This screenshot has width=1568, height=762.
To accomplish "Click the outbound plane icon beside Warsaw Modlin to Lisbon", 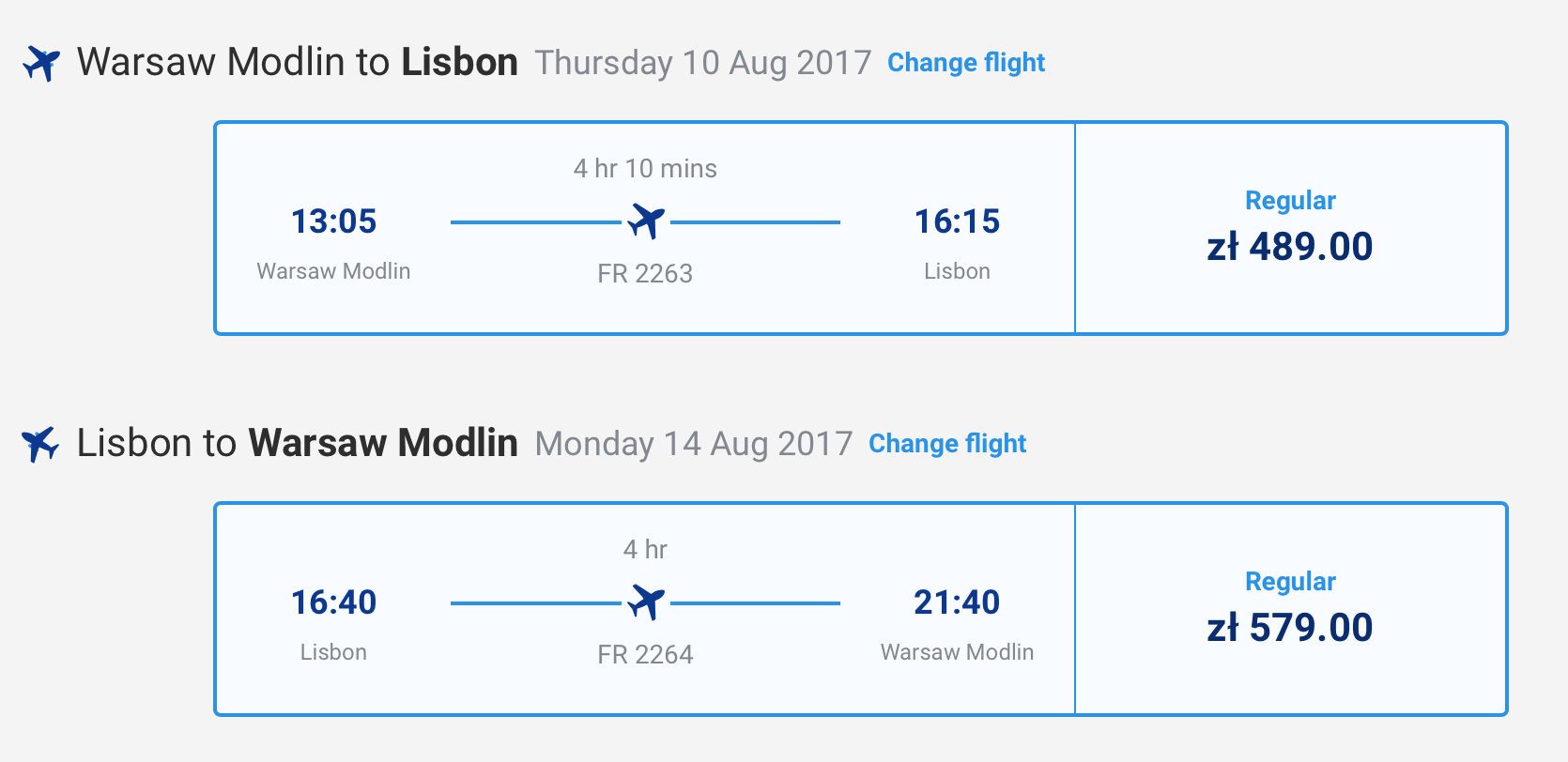I will coord(41,63).
